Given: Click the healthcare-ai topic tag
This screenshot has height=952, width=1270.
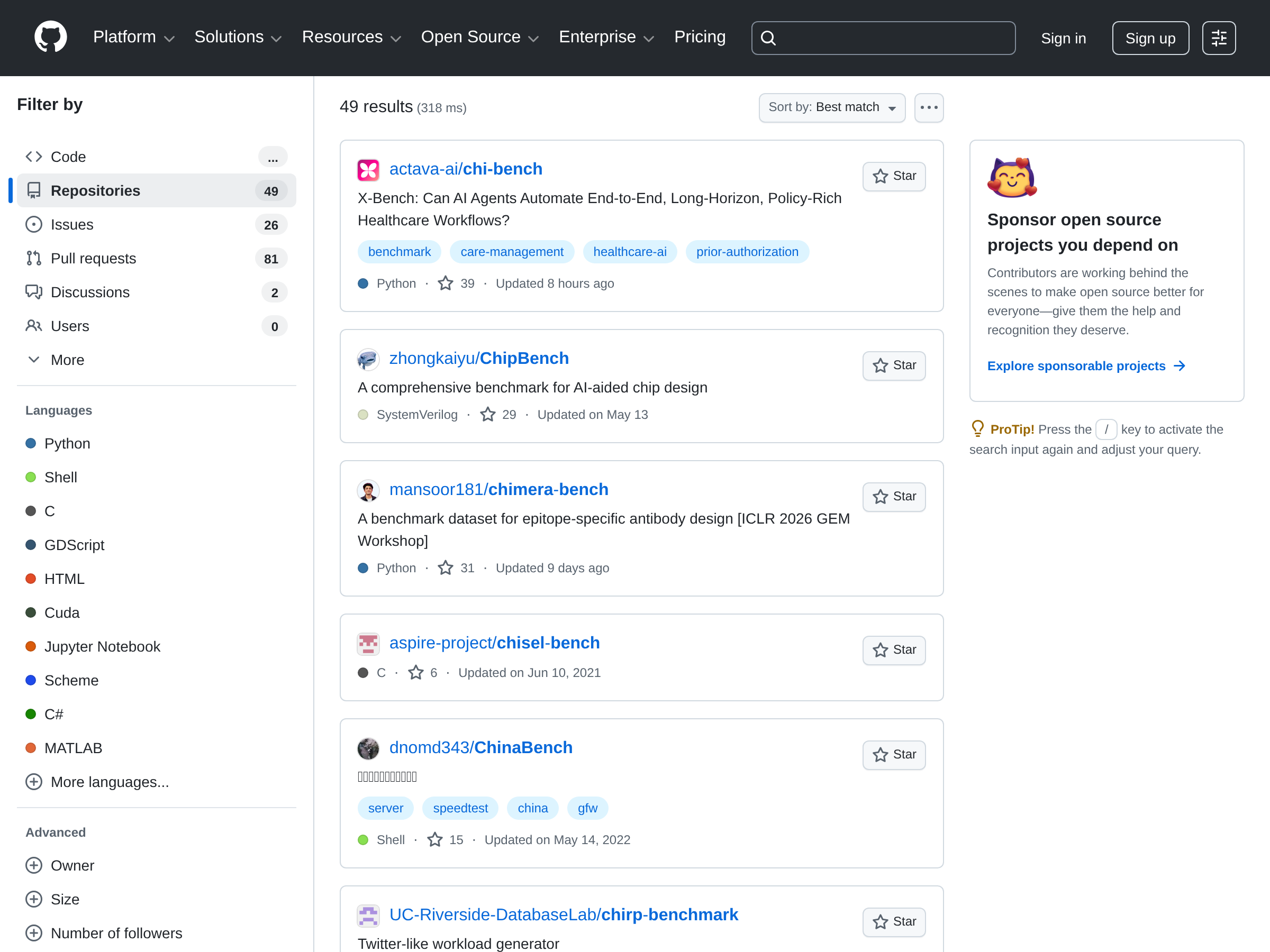Looking at the screenshot, I should (630, 252).
